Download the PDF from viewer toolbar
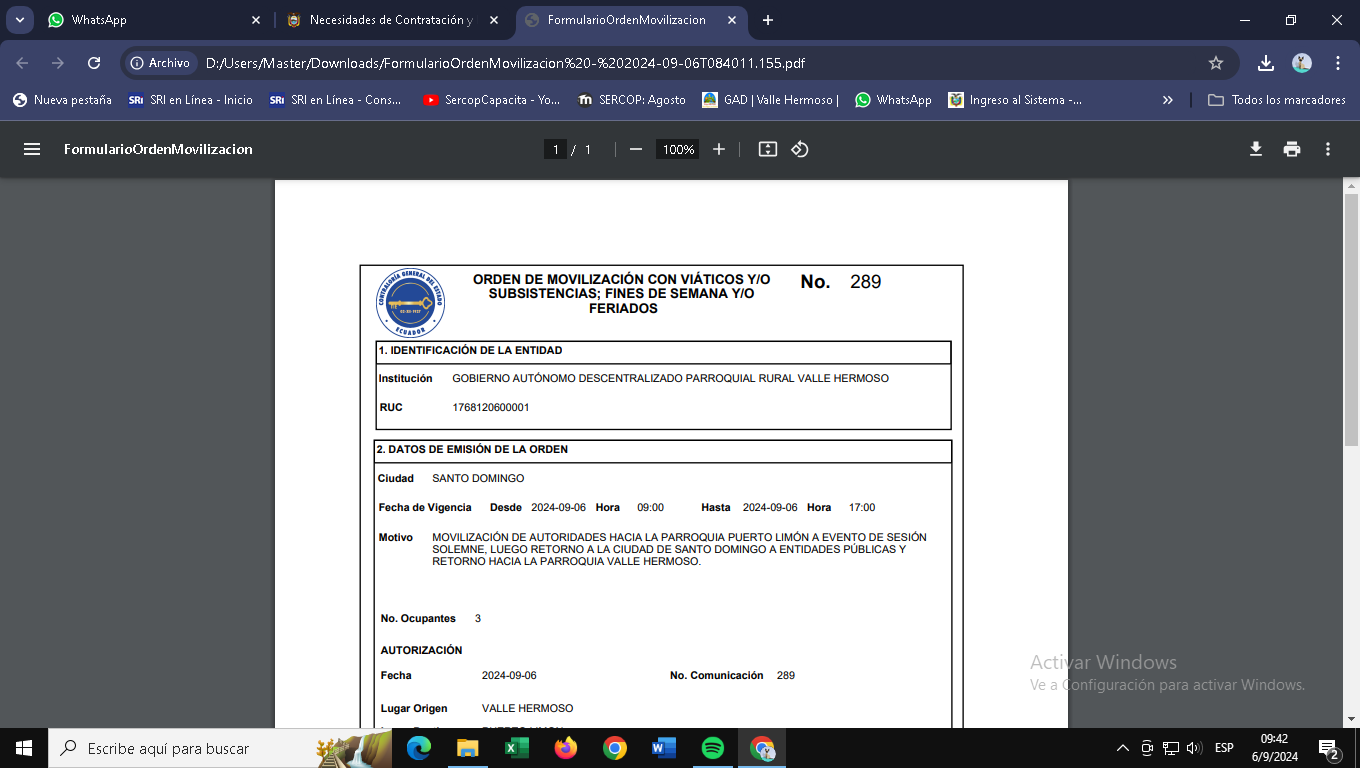Screen dimensions: 1360x768 (x=1256, y=149)
